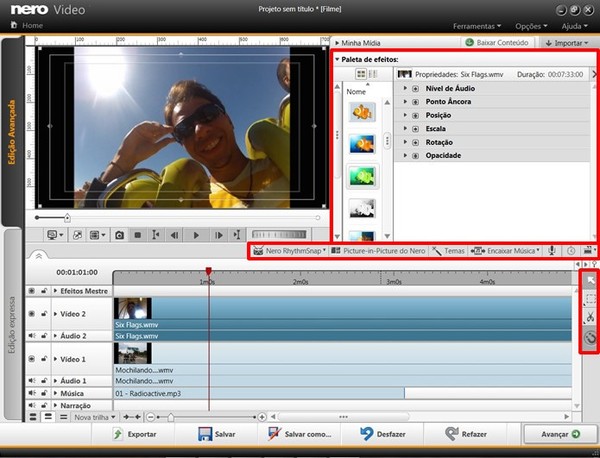Expand the Posição property
This screenshot has height=458, width=600.
pyautogui.click(x=405, y=115)
